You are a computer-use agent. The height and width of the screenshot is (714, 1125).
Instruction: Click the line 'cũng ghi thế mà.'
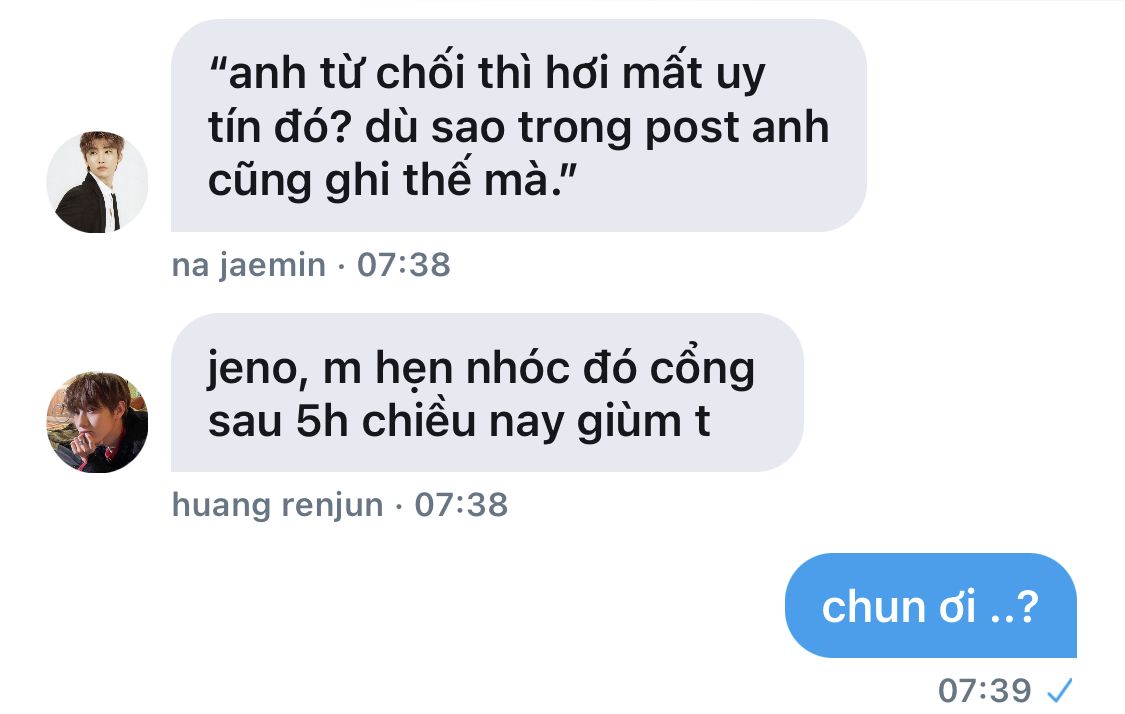[x=392, y=178]
